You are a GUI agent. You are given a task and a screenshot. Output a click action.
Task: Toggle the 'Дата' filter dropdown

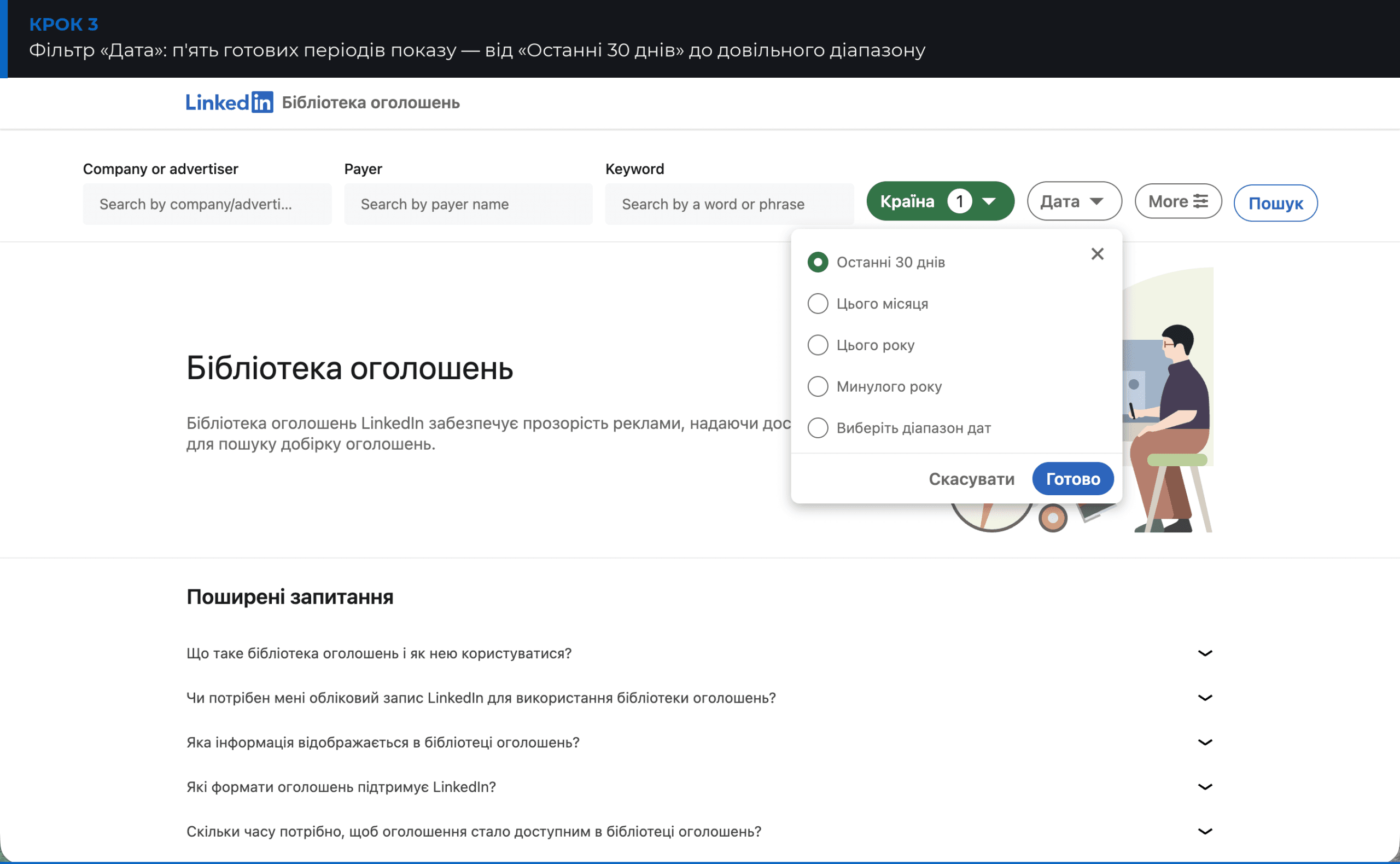1074,201
